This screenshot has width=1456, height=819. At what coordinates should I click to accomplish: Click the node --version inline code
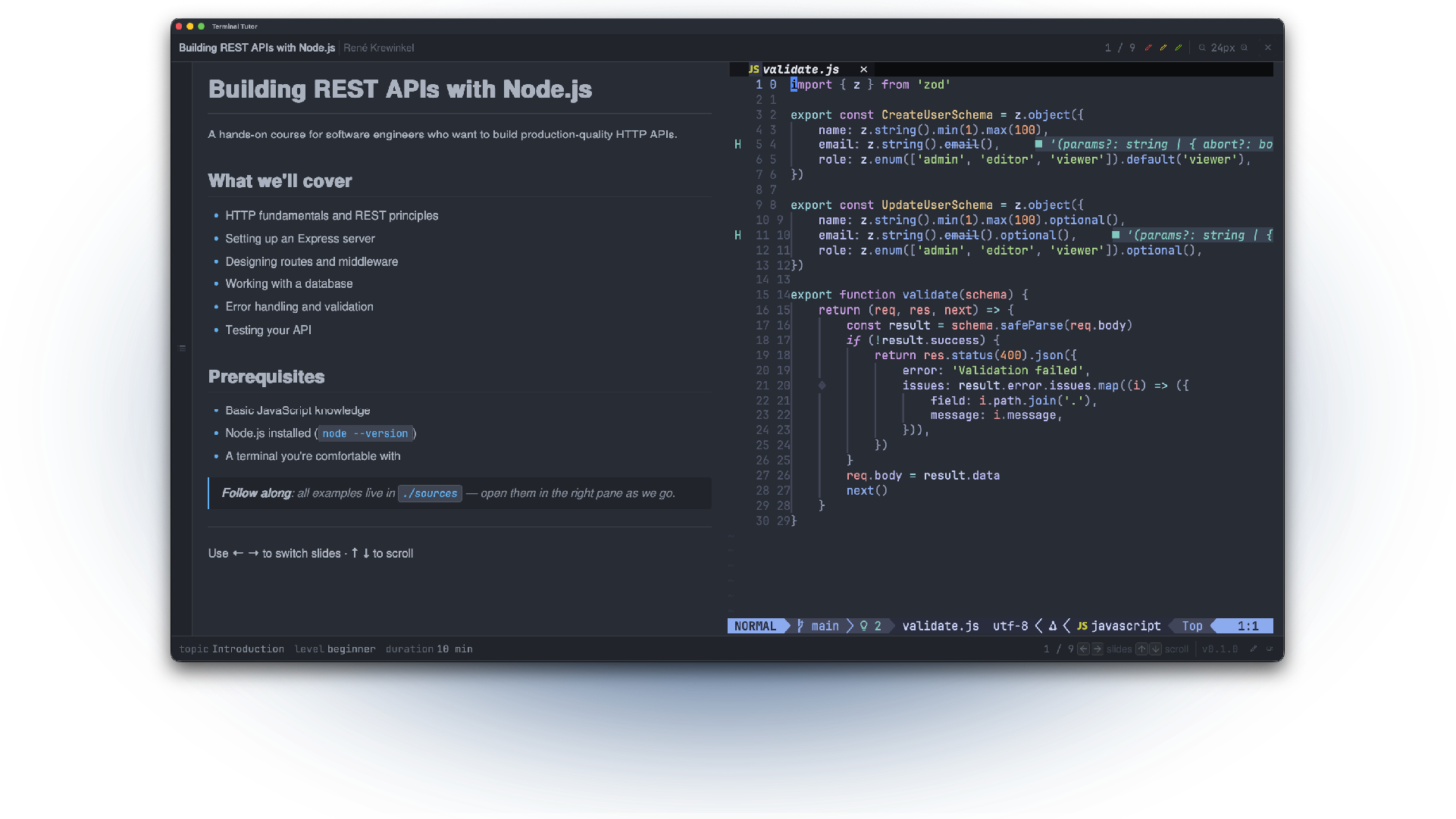click(365, 433)
